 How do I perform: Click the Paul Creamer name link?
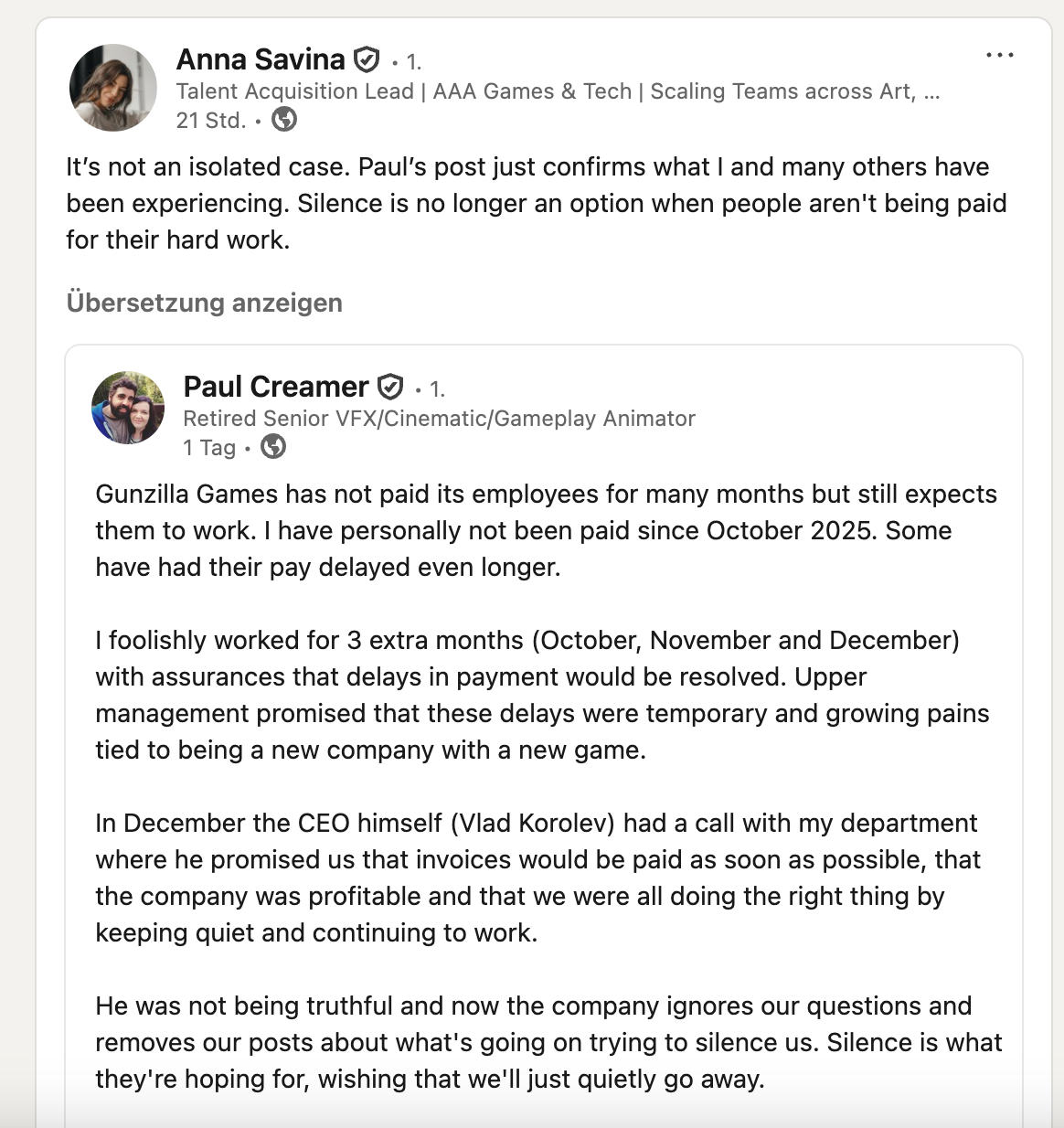pos(276,387)
